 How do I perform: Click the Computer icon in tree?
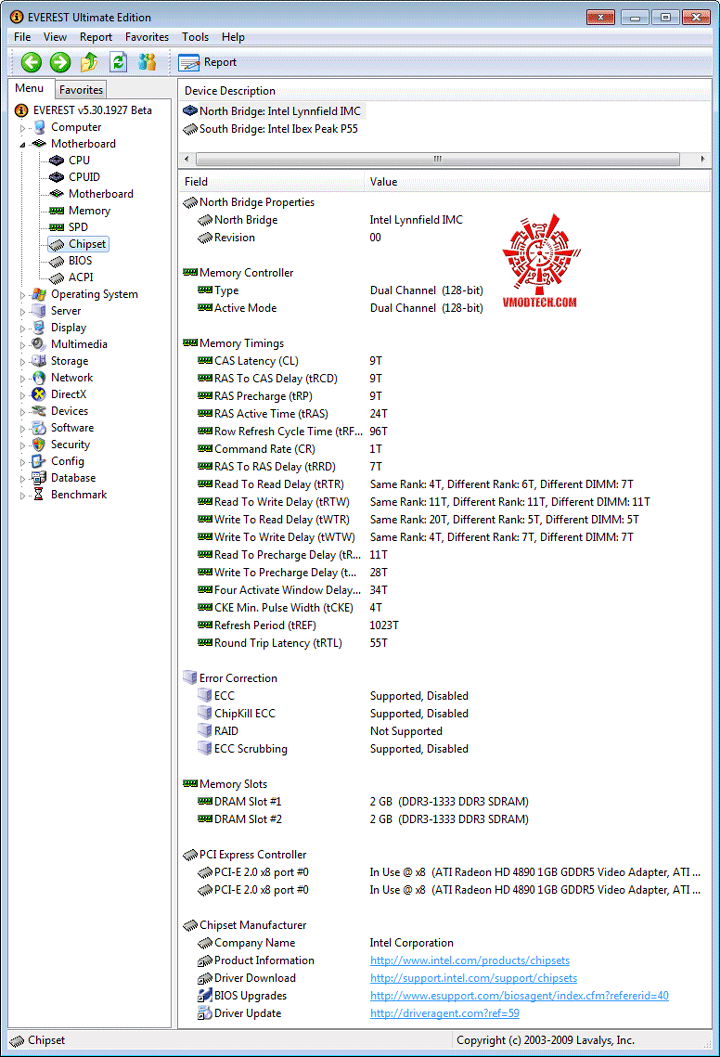pos(39,127)
